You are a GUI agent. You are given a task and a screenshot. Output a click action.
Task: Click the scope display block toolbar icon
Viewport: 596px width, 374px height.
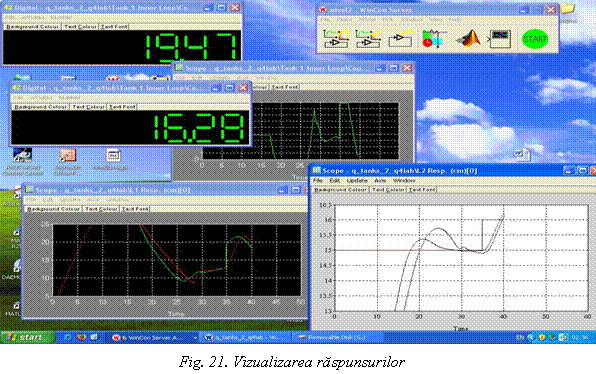tap(500, 39)
